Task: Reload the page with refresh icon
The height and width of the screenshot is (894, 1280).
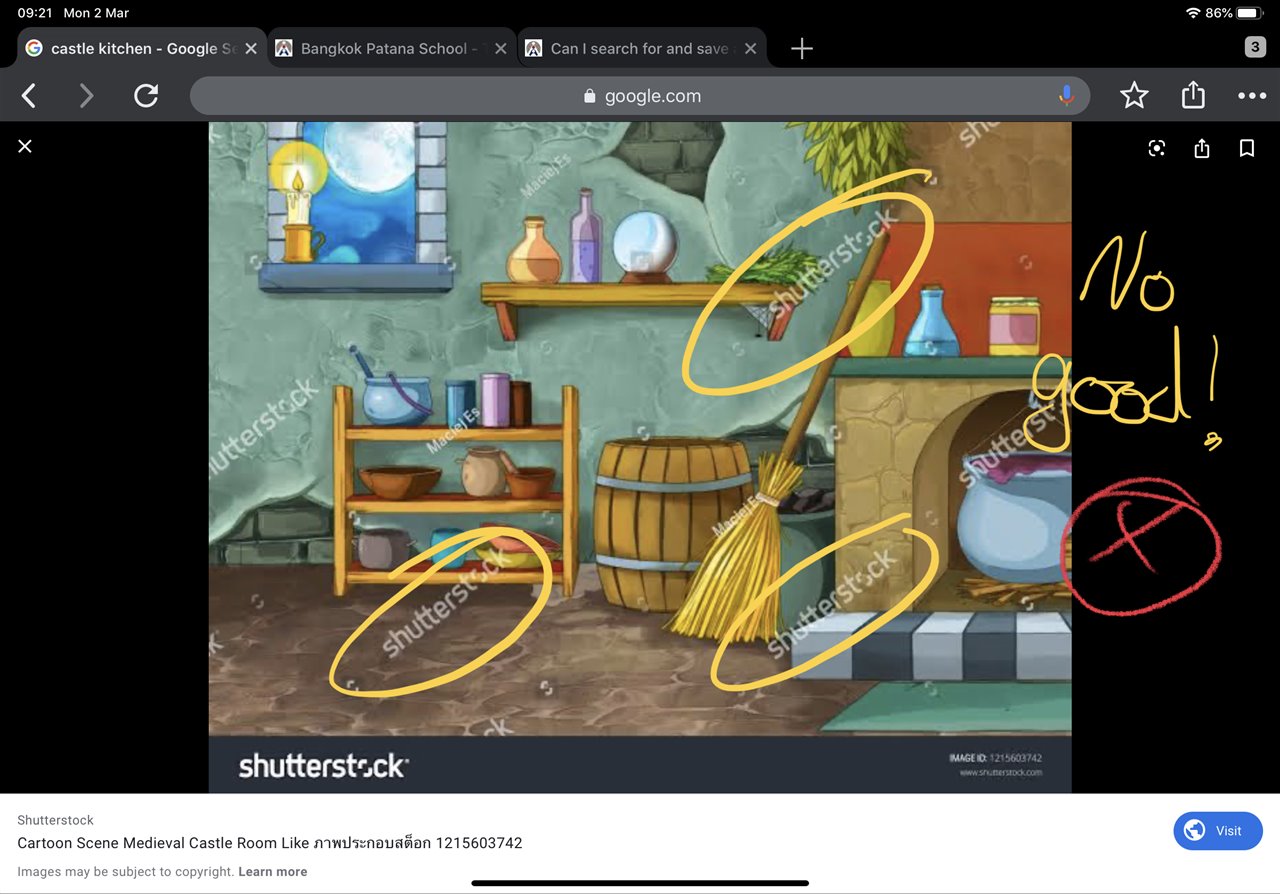Action: 146,96
